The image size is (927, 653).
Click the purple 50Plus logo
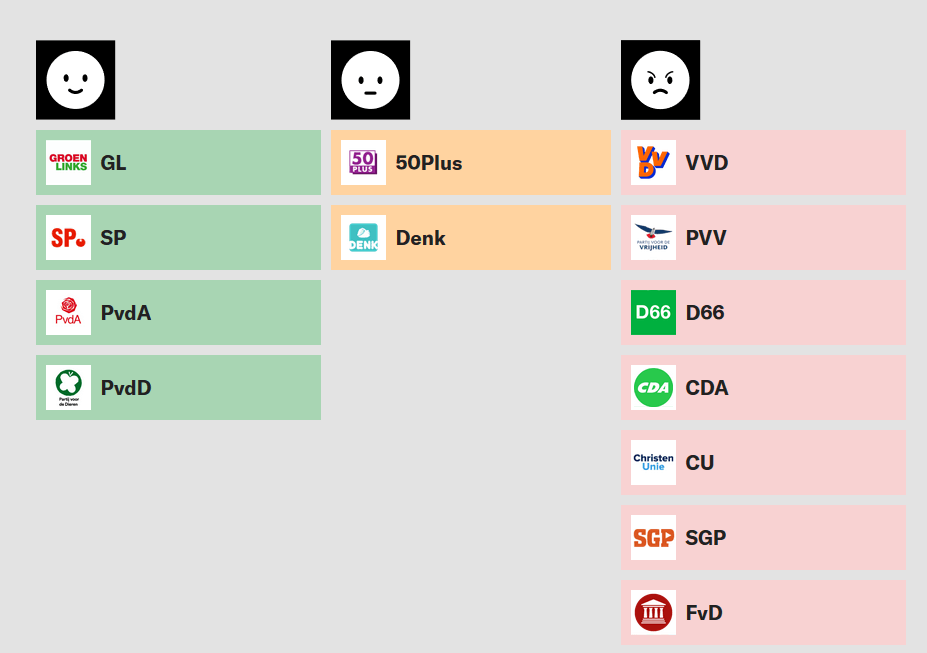pyautogui.click(x=363, y=163)
